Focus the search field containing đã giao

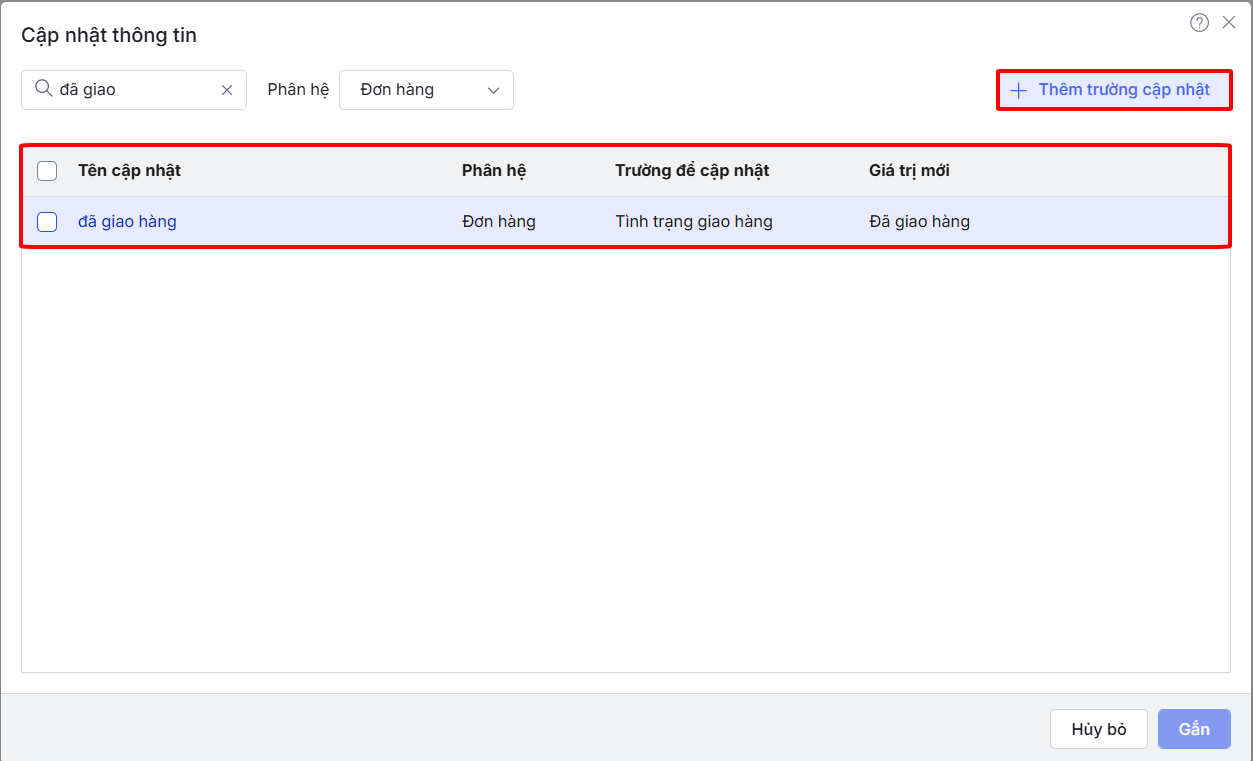coord(135,90)
